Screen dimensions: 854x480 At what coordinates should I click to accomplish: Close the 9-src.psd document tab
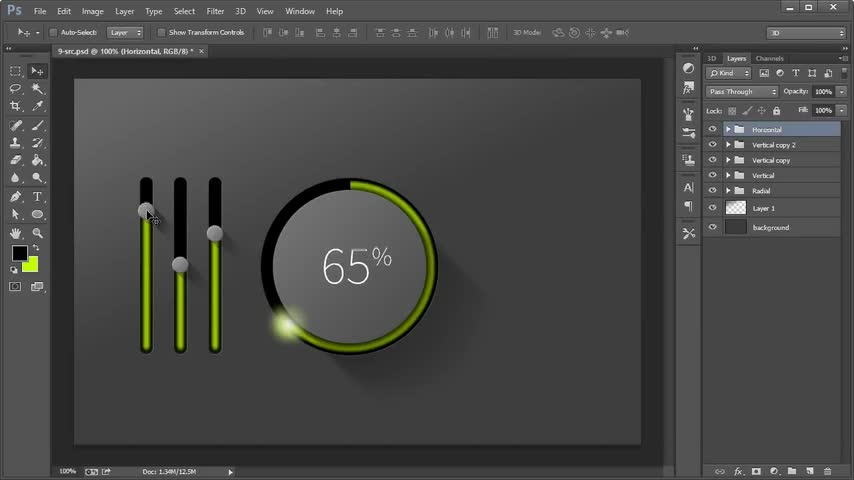(202, 51)
